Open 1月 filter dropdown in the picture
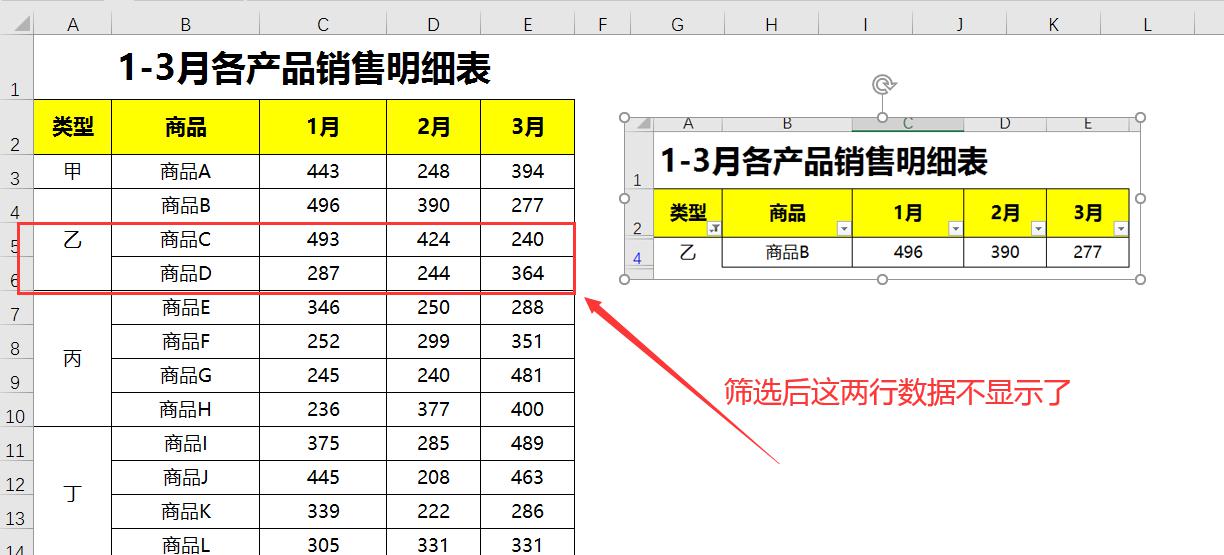Viewport: 1224px width, 555px height. (956, 229)
